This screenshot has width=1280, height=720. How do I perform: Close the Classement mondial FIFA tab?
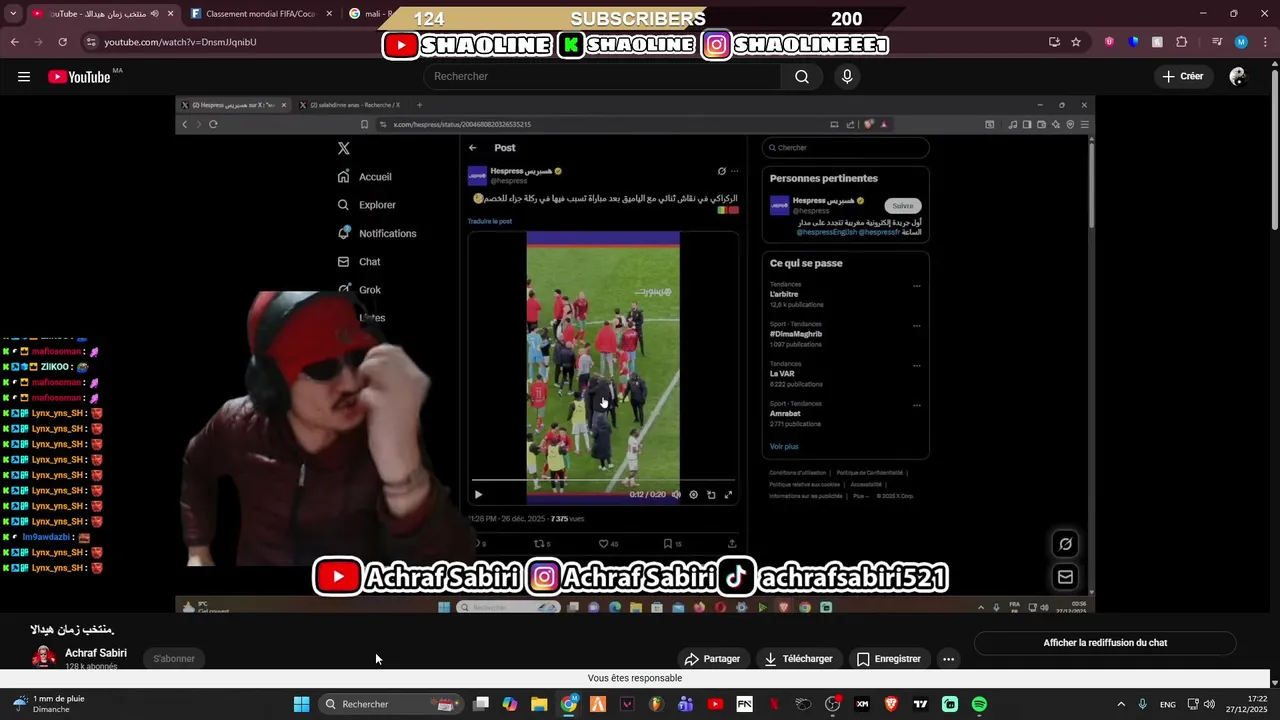[329, 14]
